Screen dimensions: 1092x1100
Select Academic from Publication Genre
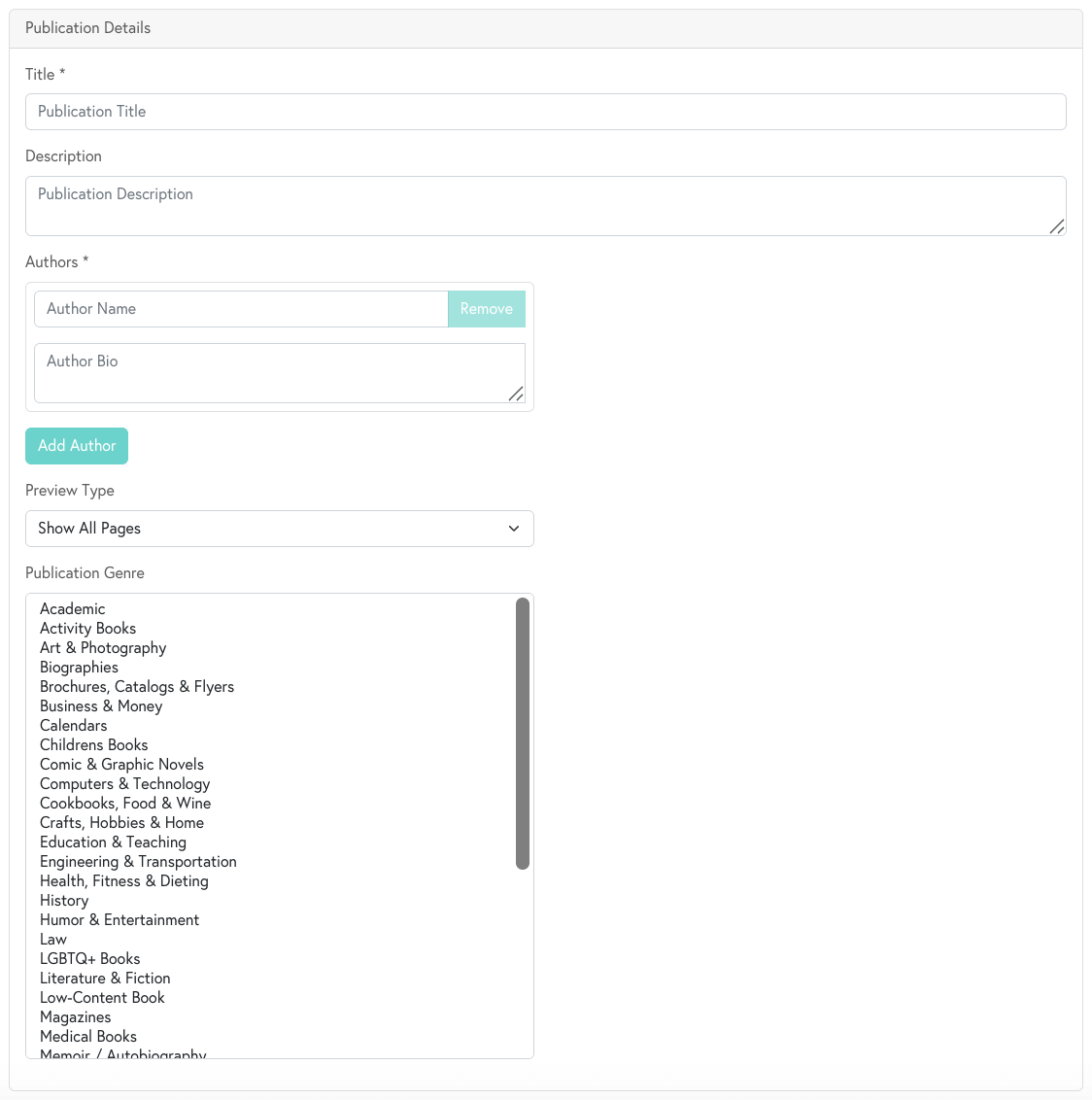coord(72,608)
